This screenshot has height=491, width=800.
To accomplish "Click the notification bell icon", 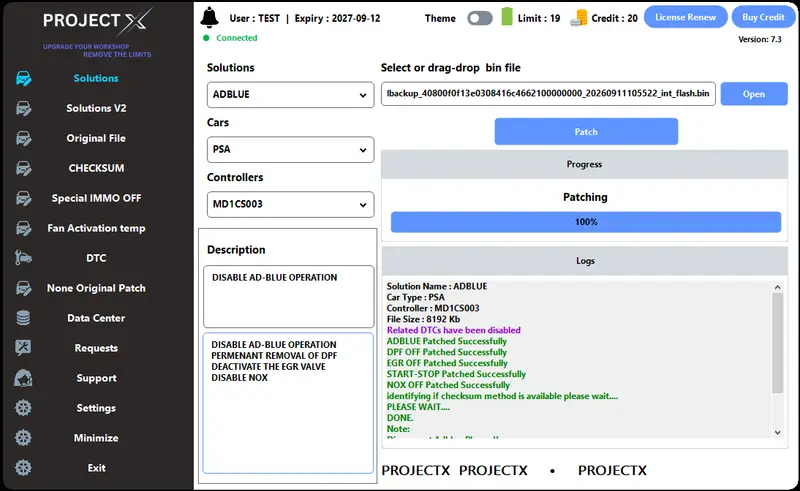I will pyautogui.click(x=209, y=18).
